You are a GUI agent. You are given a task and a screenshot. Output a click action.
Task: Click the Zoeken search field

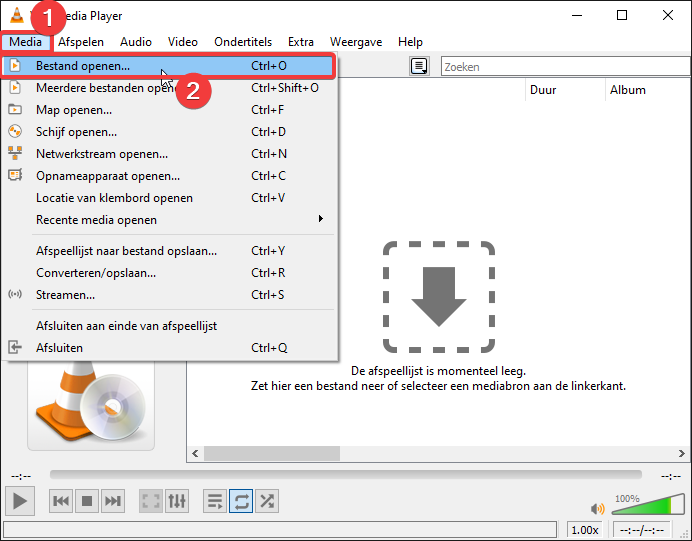[x=566, y=67]
